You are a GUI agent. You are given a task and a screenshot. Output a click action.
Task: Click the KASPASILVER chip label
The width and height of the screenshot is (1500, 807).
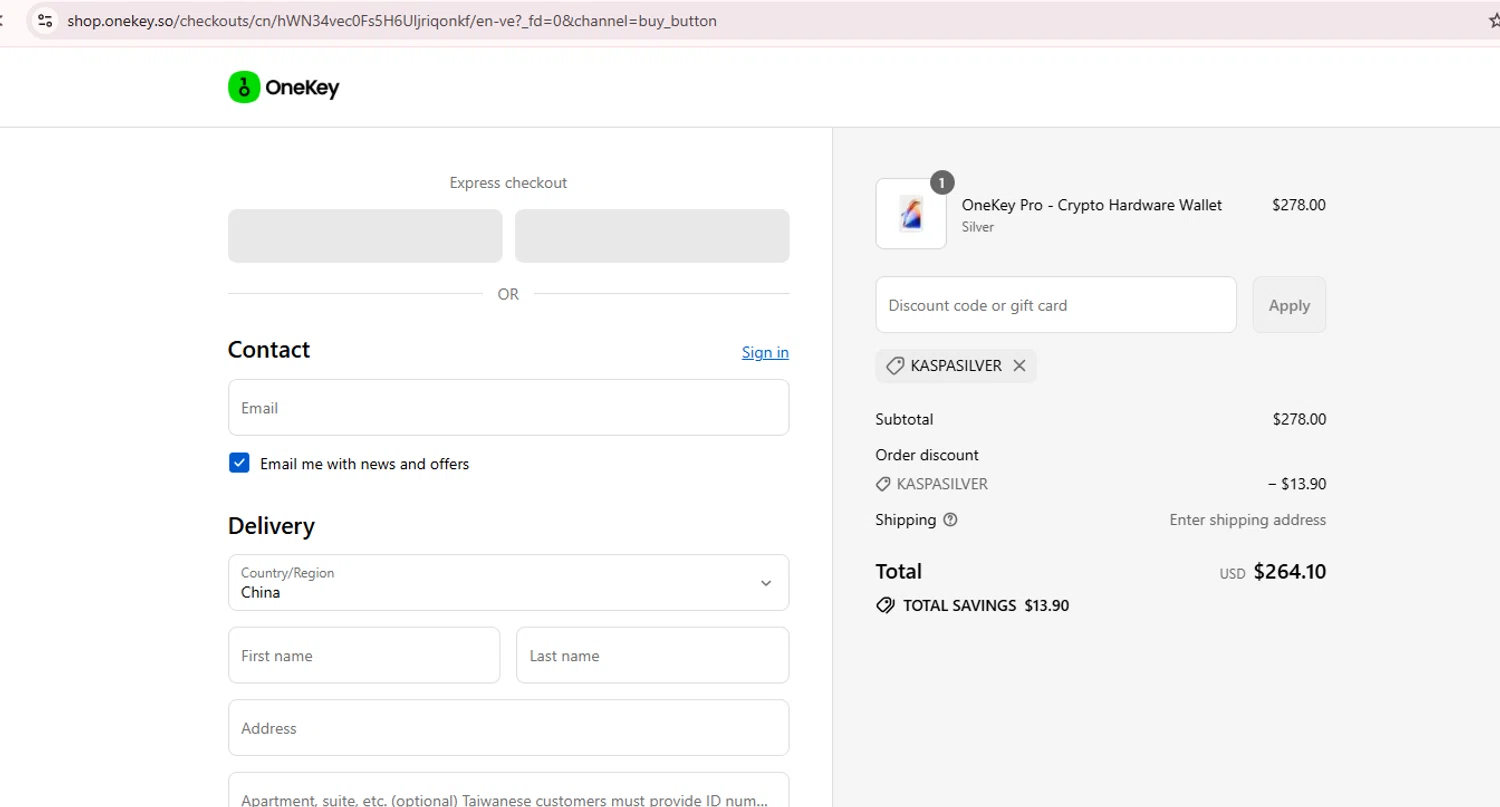956,366
